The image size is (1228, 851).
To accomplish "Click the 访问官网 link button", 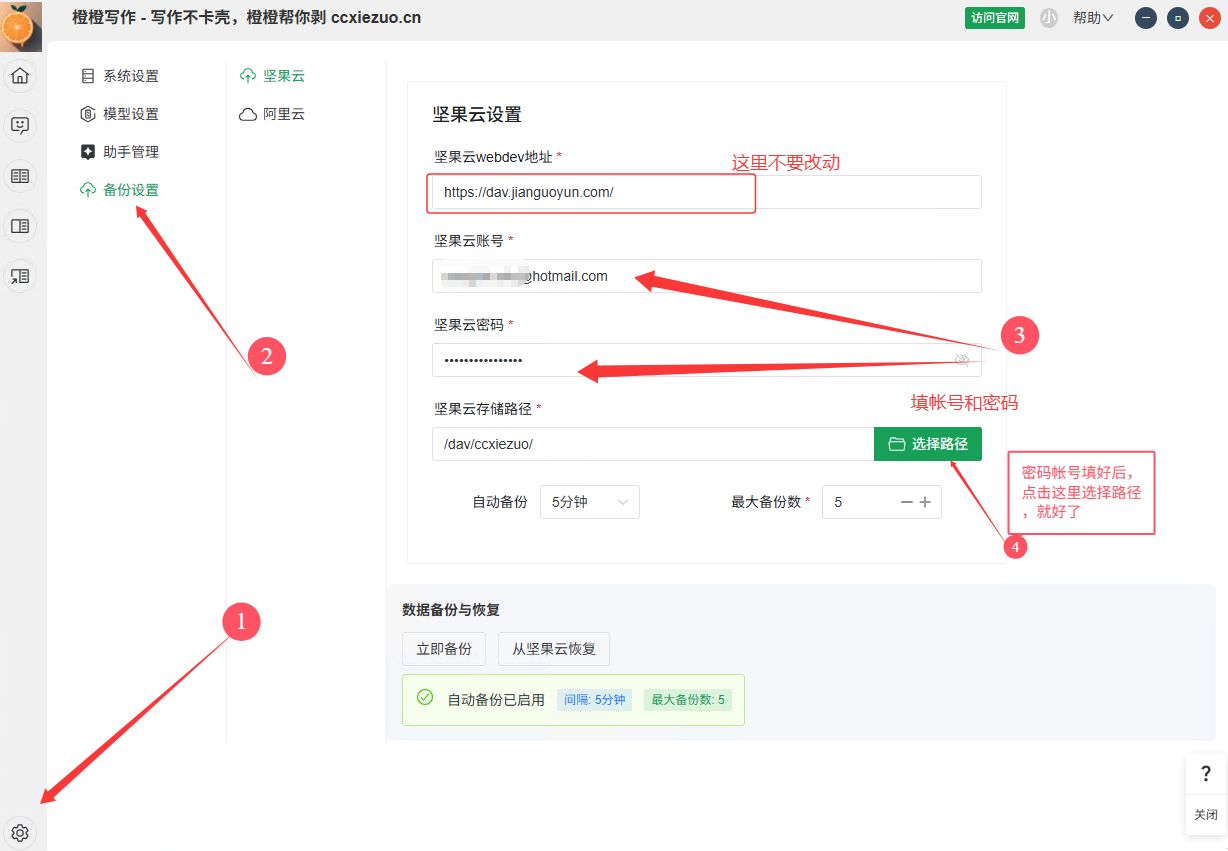I will [x=994, y=18].
